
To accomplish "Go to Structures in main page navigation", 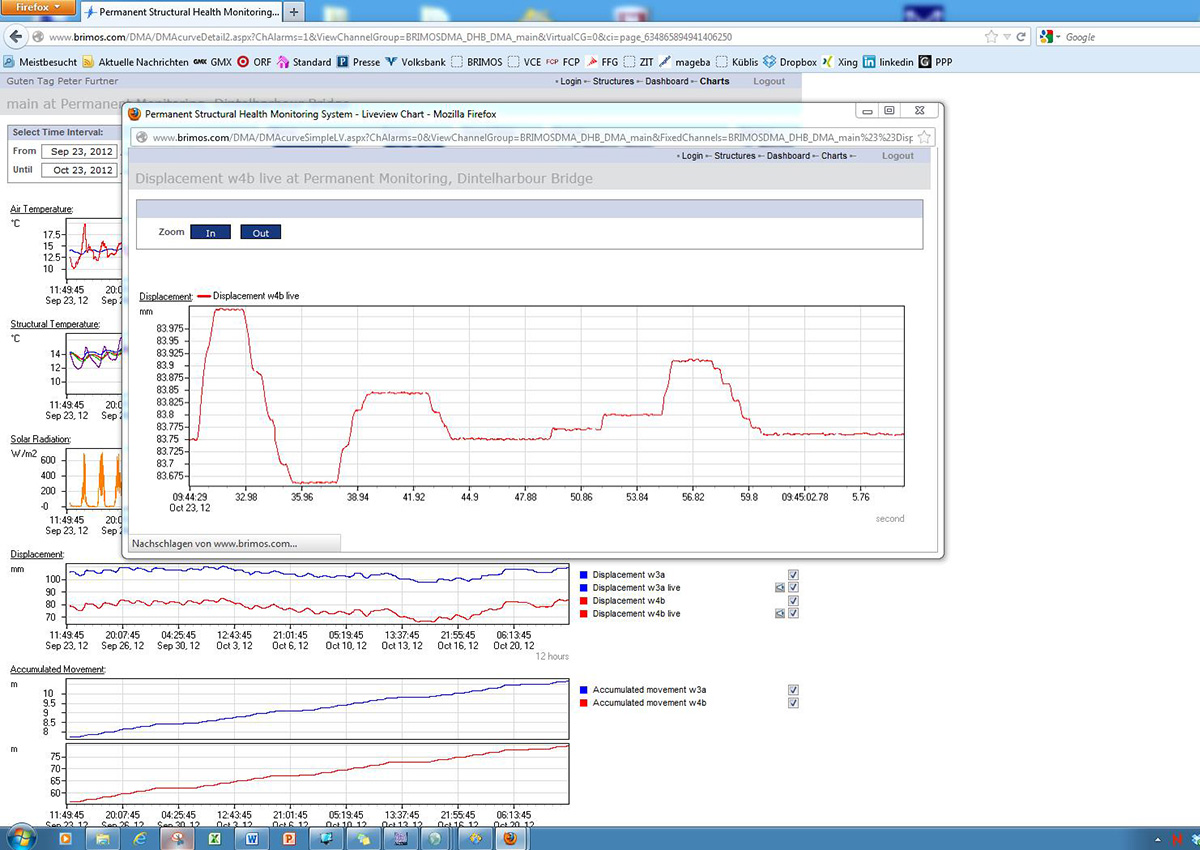I will coord(612,81).
